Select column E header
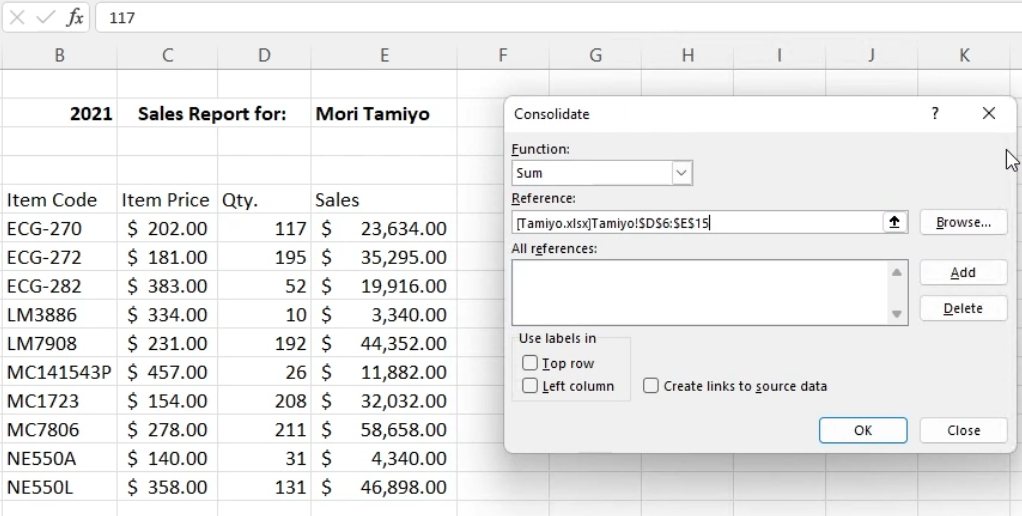This screenshot has width=1022, height=516. tap(384, 55)
